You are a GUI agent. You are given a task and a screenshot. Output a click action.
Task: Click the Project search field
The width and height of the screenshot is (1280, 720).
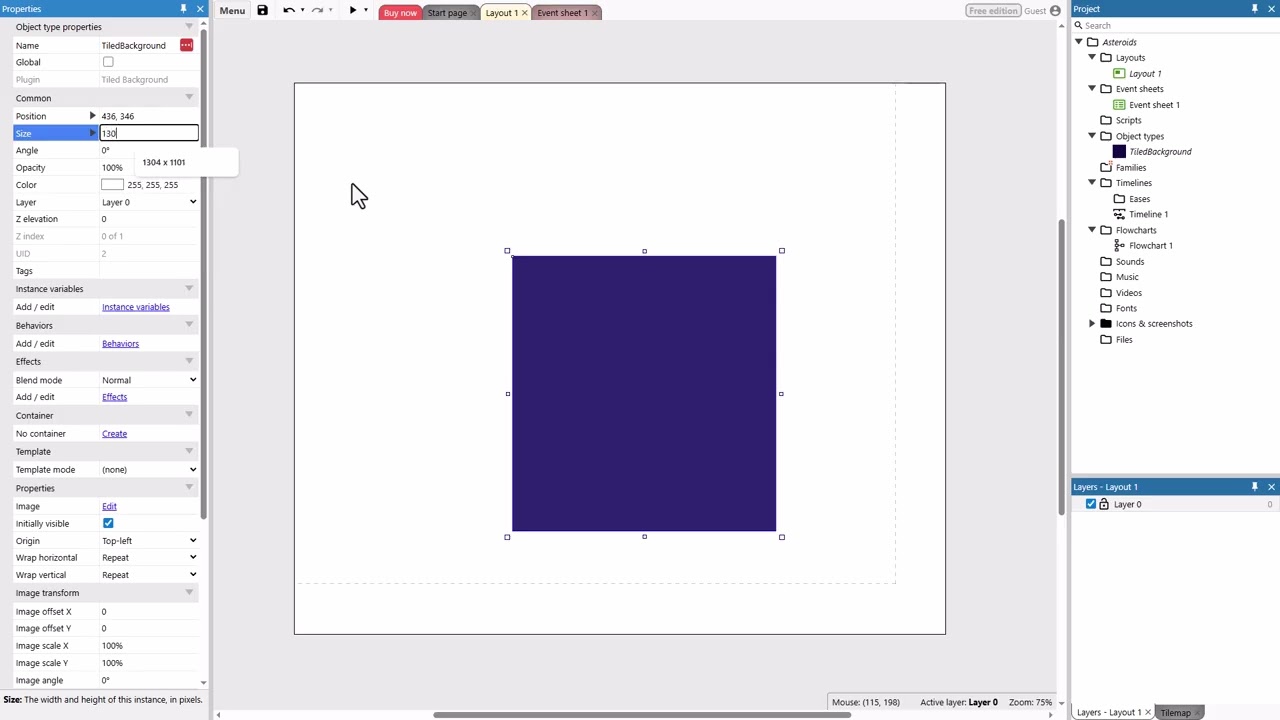tap(1175, 25)
